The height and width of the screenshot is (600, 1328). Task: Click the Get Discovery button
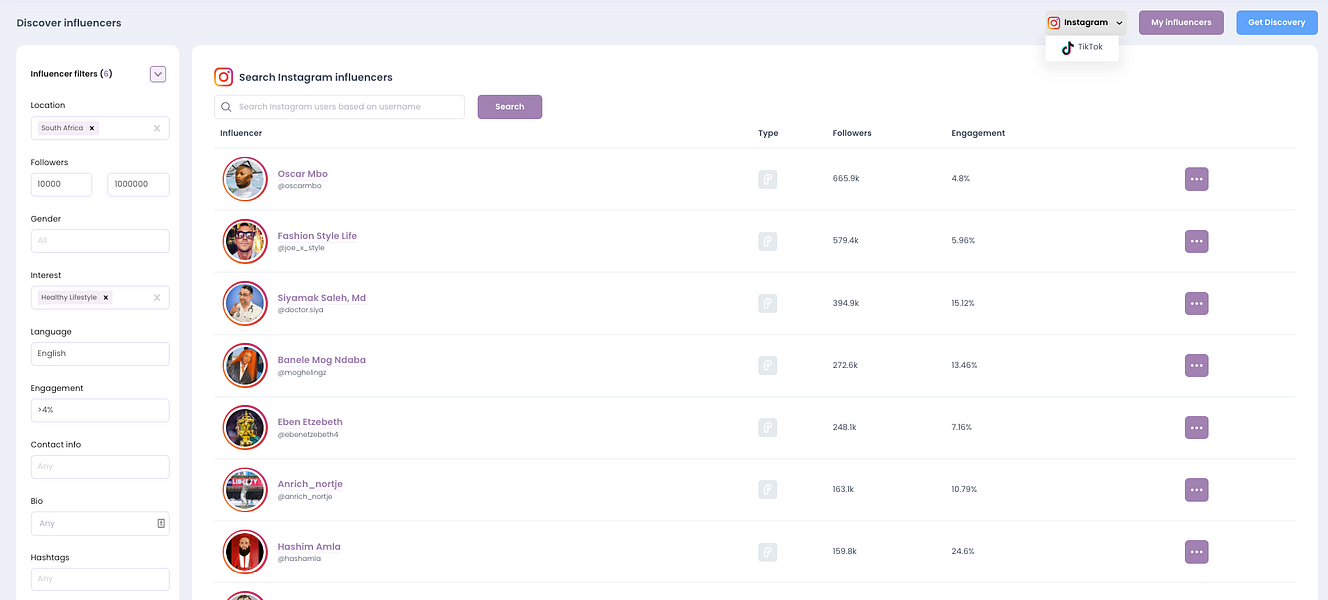coord(1277,22)
